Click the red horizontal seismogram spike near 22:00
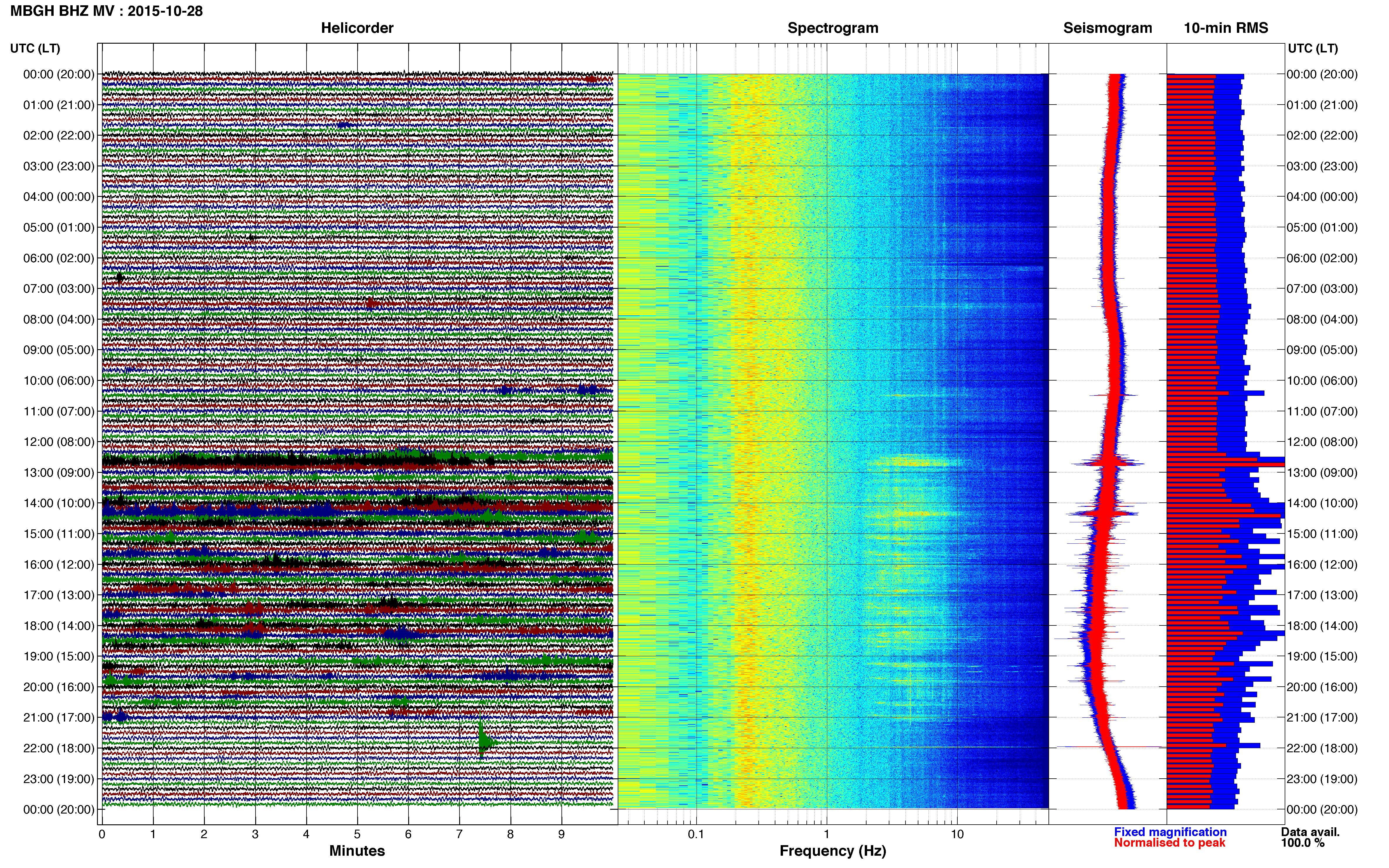 (1109, 747)
